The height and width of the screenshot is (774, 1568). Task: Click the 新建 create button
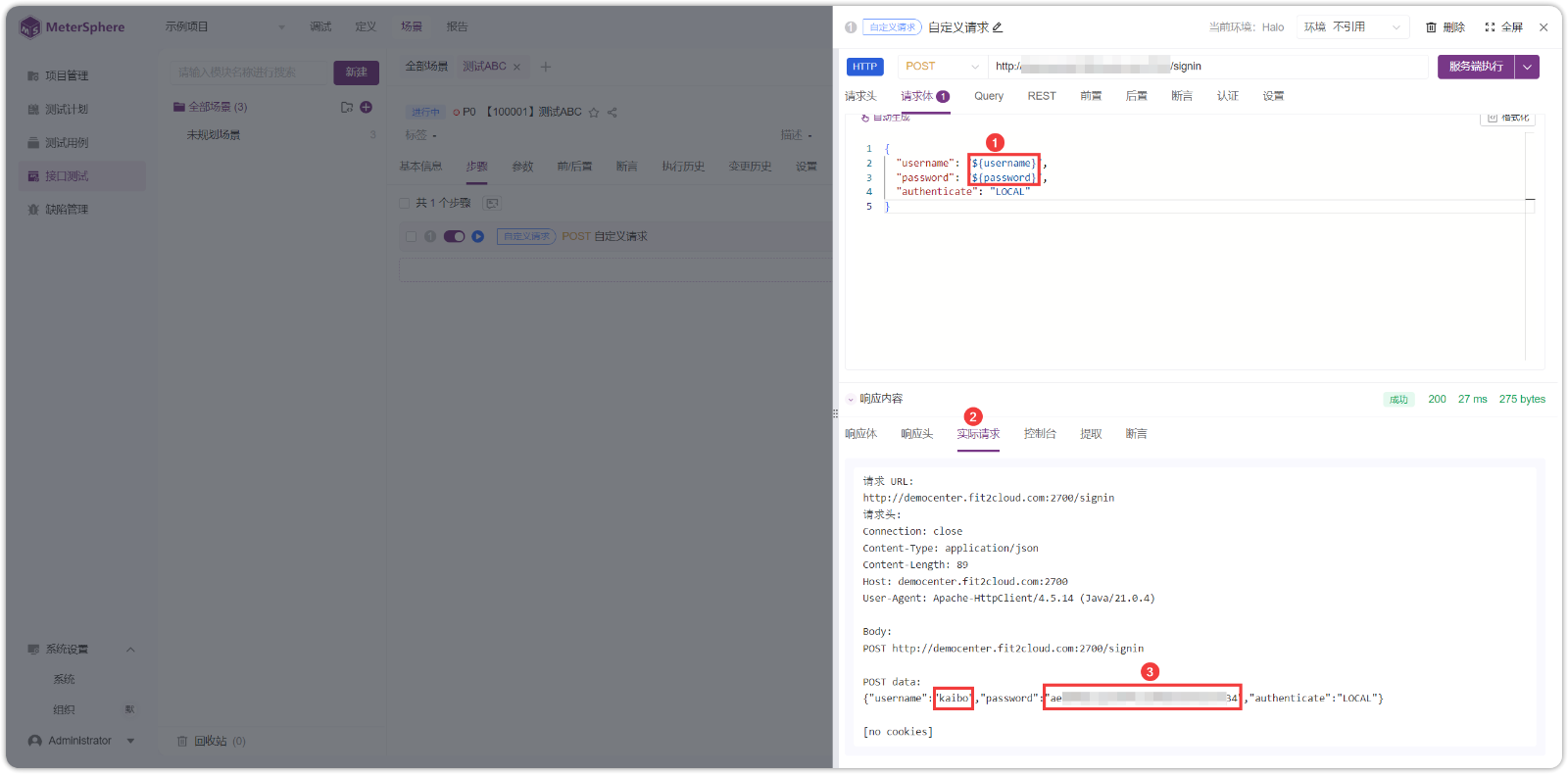coord(357,73)
